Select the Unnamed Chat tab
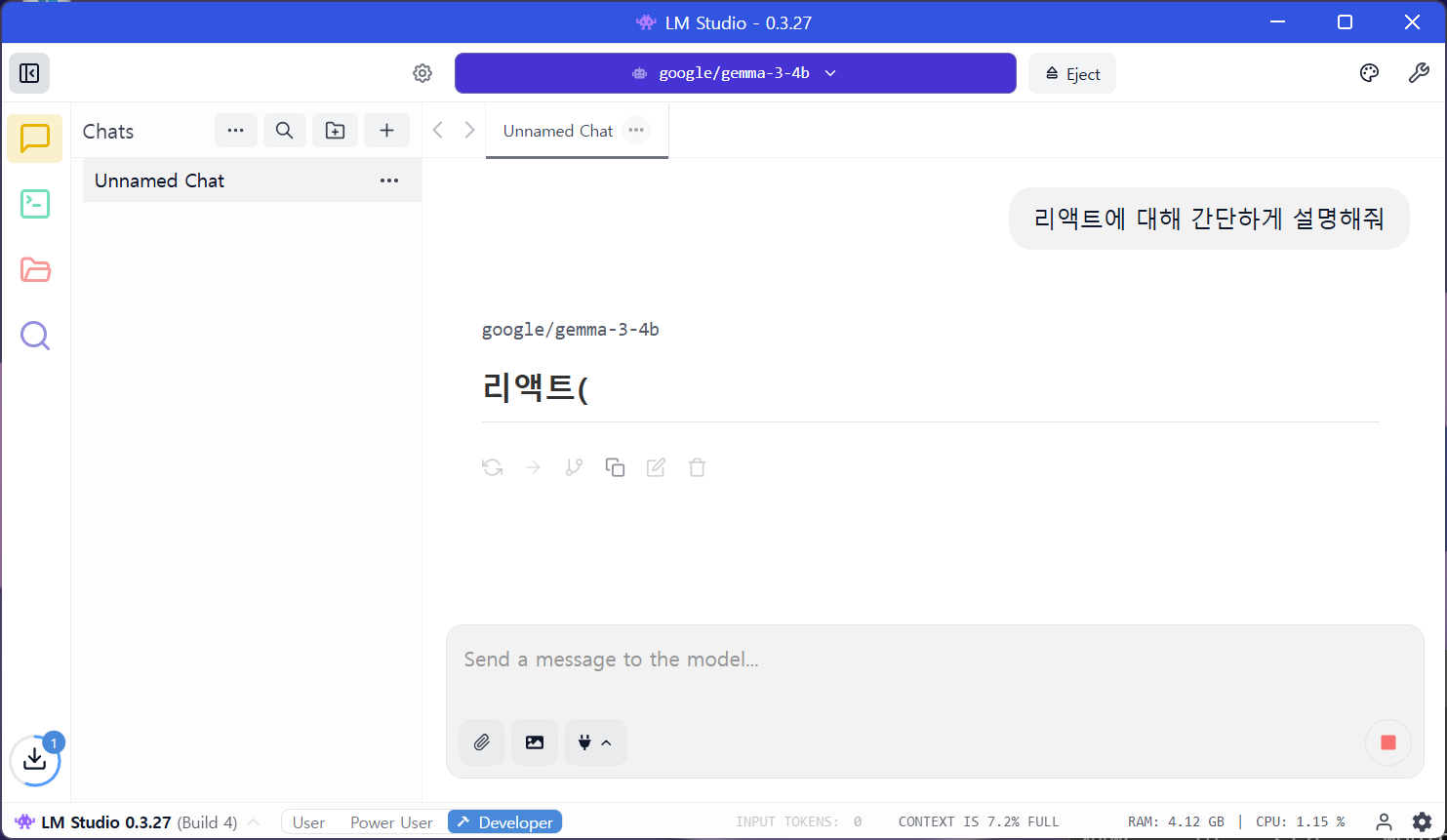This screenshot has width=1447, height=840. point(558,131)
